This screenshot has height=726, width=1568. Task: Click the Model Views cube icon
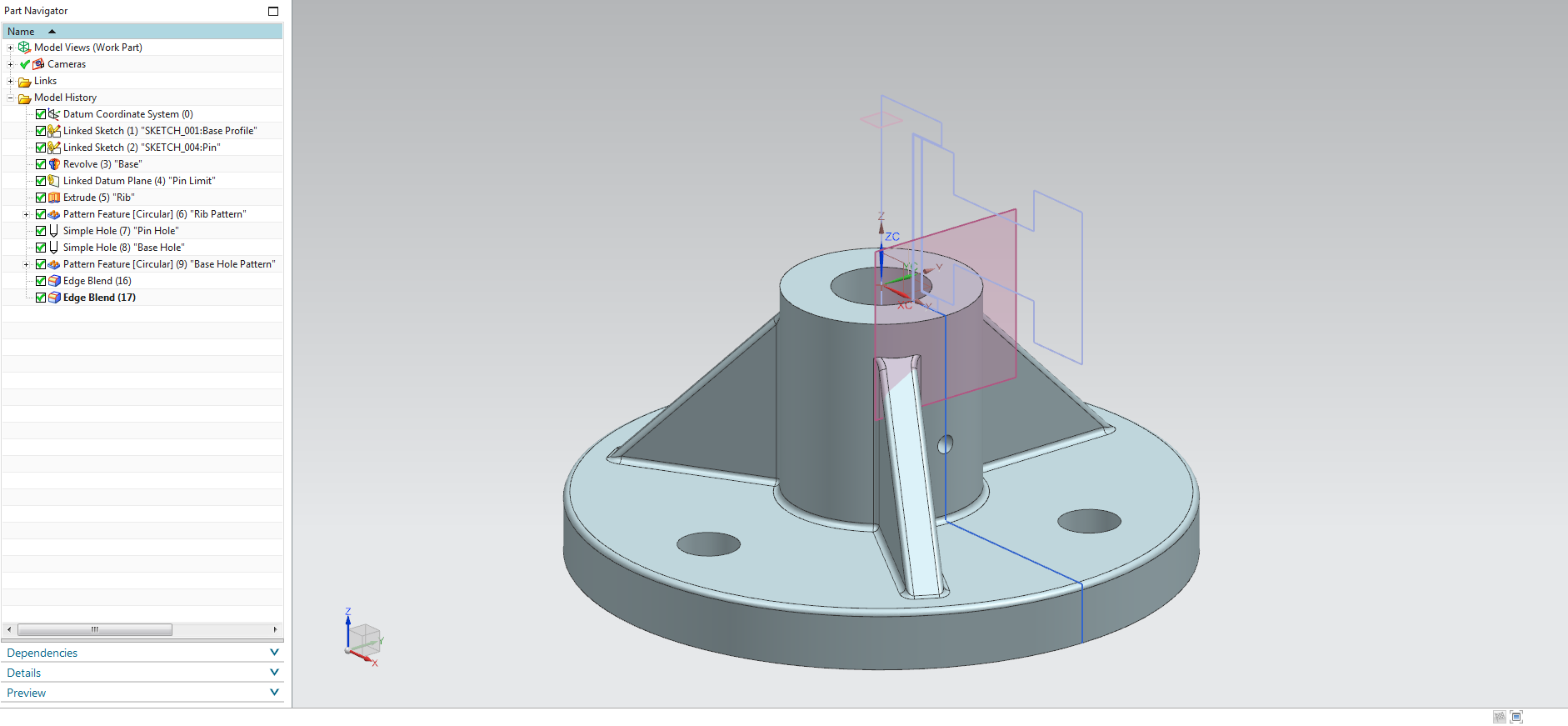25,48
